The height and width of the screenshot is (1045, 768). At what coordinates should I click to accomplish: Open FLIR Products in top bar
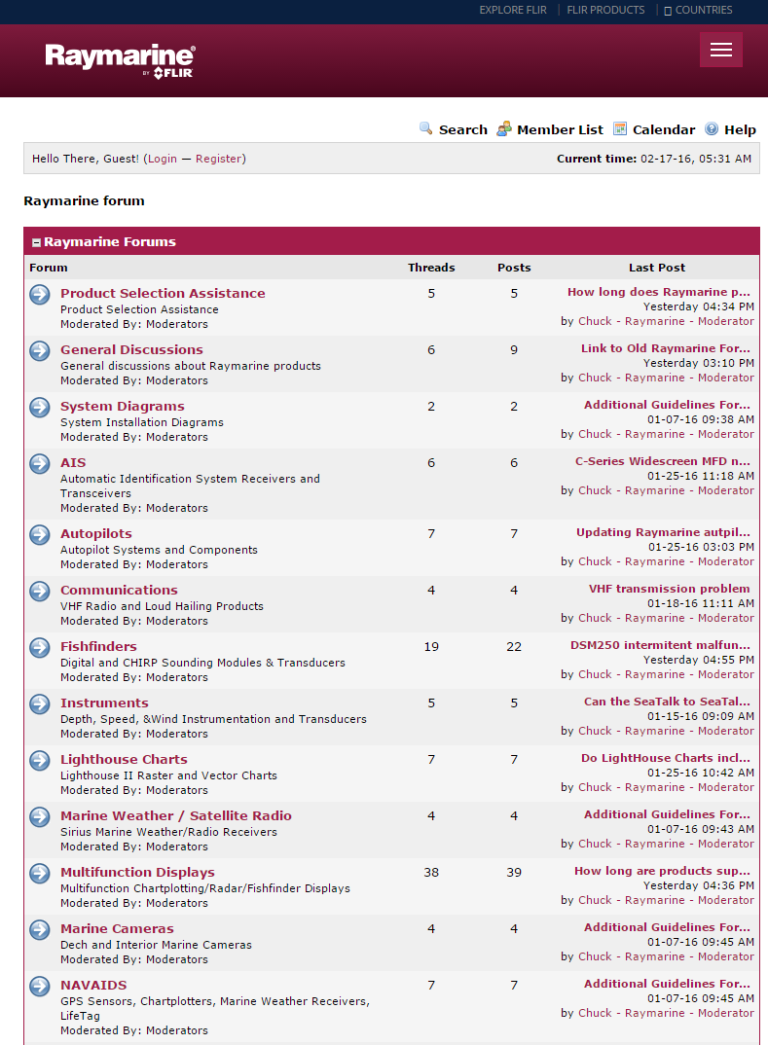pyautogui.click(x=605, y=10)
